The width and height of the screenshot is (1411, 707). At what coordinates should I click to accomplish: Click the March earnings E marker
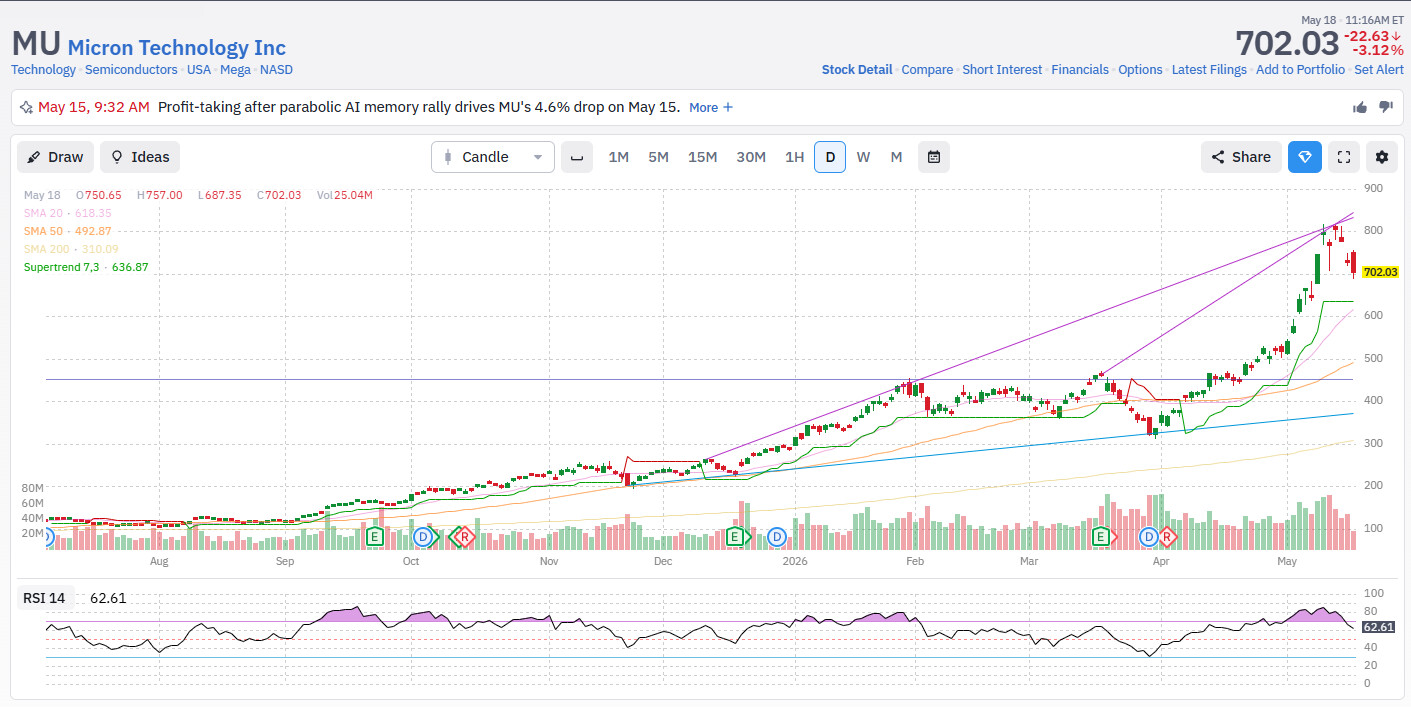(x=1101, y=537)
